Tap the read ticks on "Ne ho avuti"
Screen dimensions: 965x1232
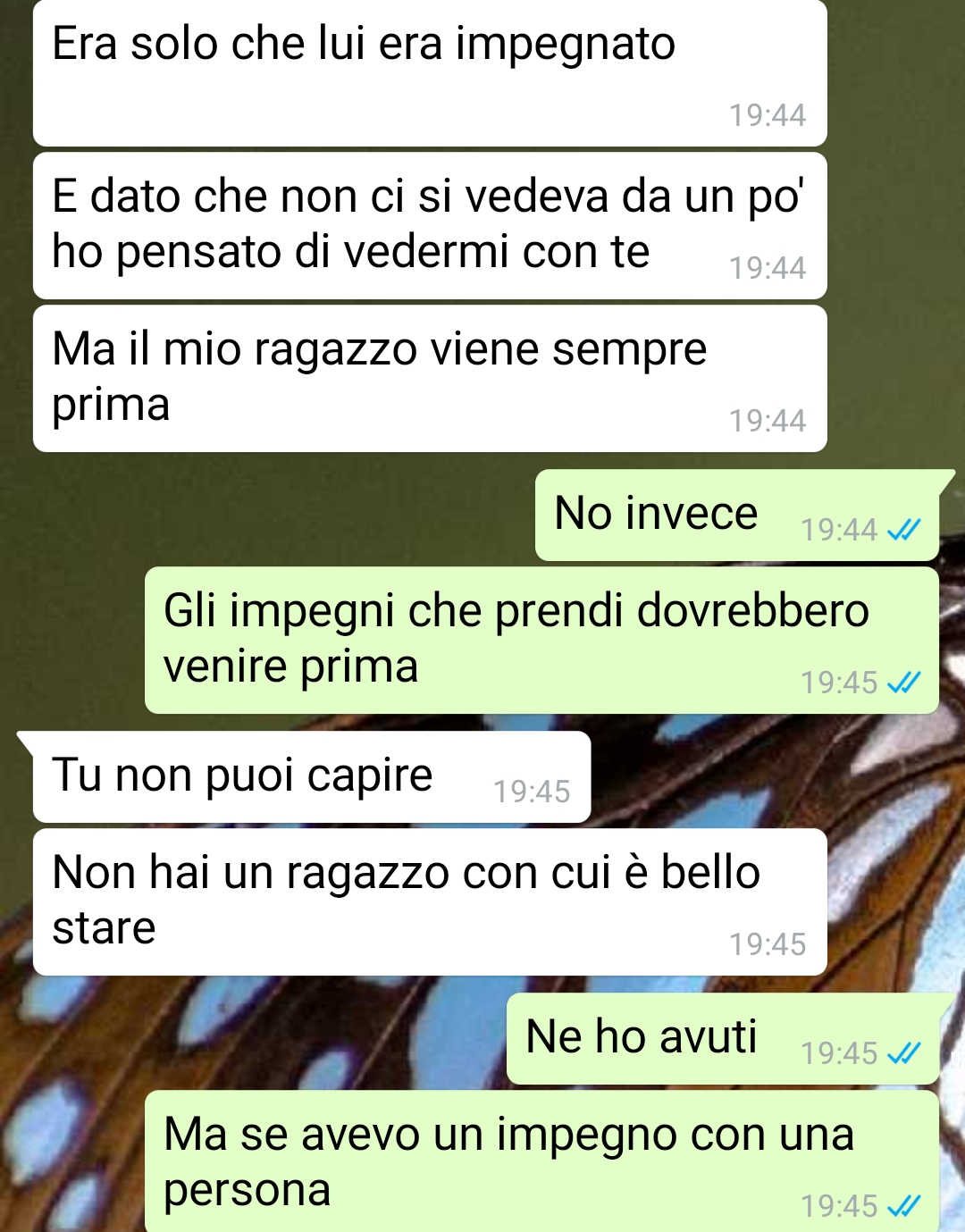point(903,1054)
